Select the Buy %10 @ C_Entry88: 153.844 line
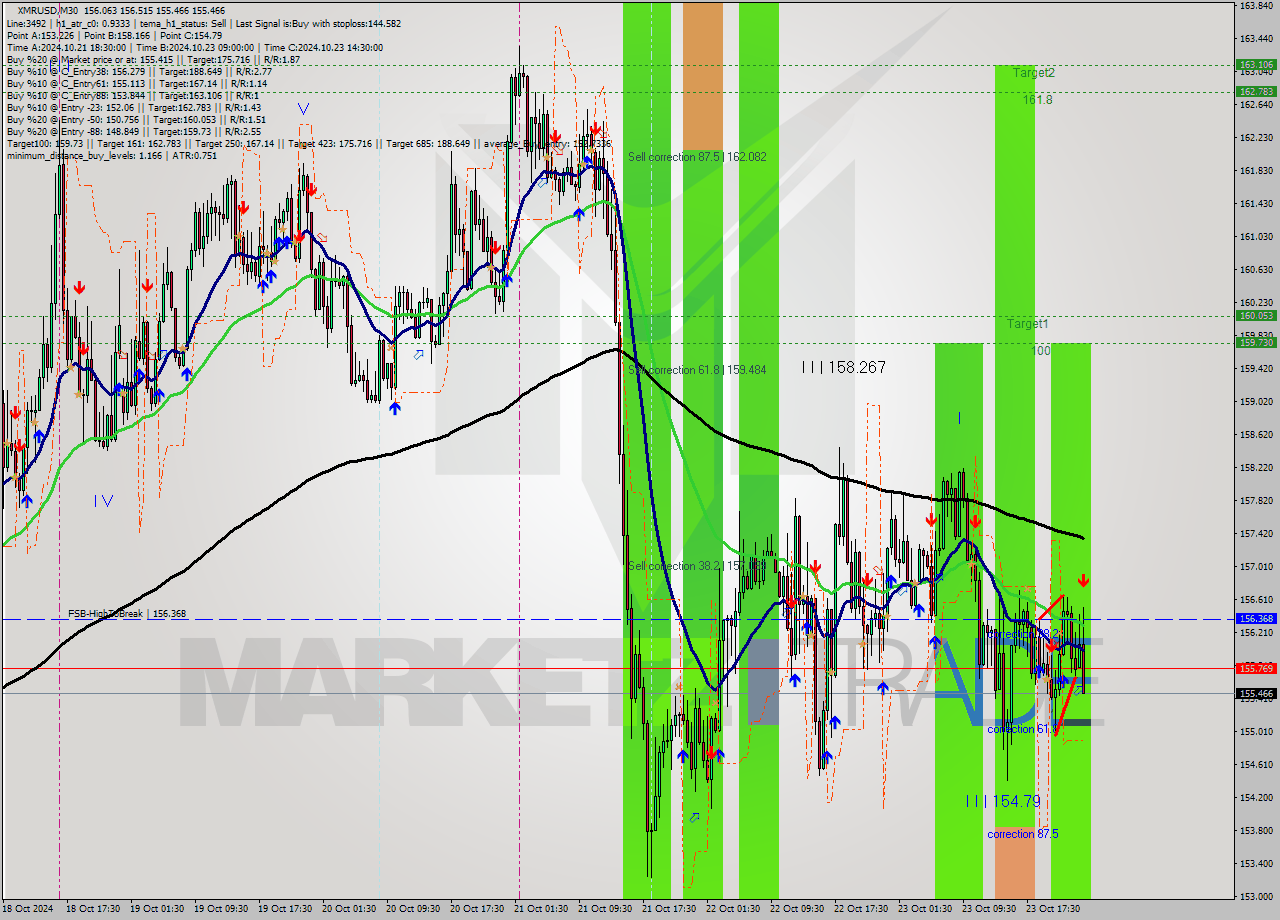Screen dimensions: 1280x920 coord(132,95)
